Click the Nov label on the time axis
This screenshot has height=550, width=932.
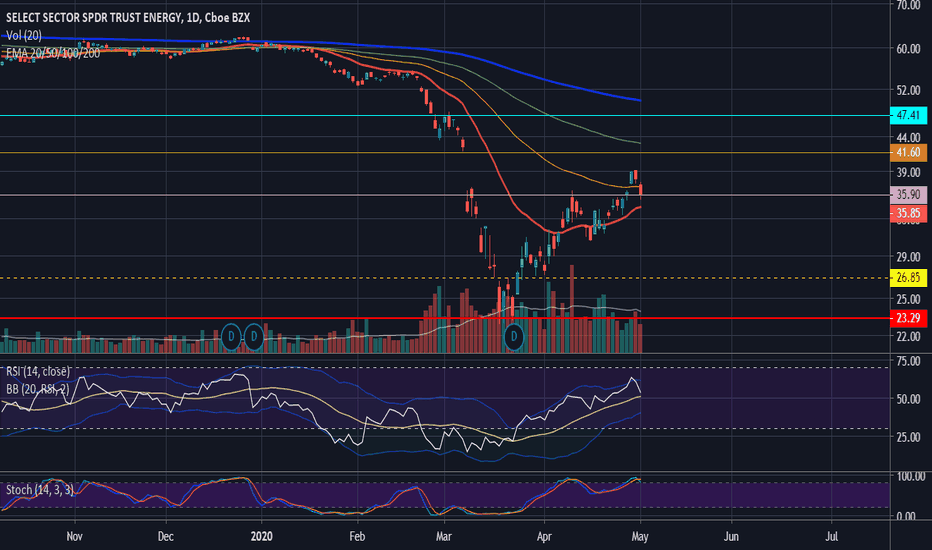point(74,536)
